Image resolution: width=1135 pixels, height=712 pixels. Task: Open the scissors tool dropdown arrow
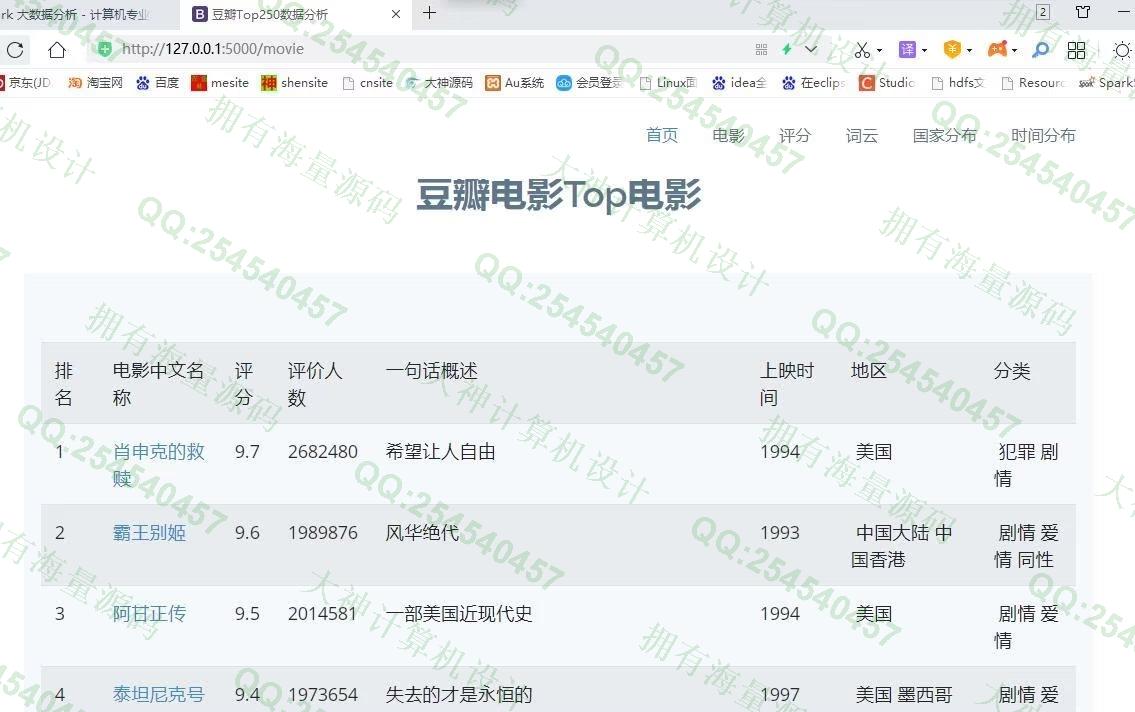(879, 51)
